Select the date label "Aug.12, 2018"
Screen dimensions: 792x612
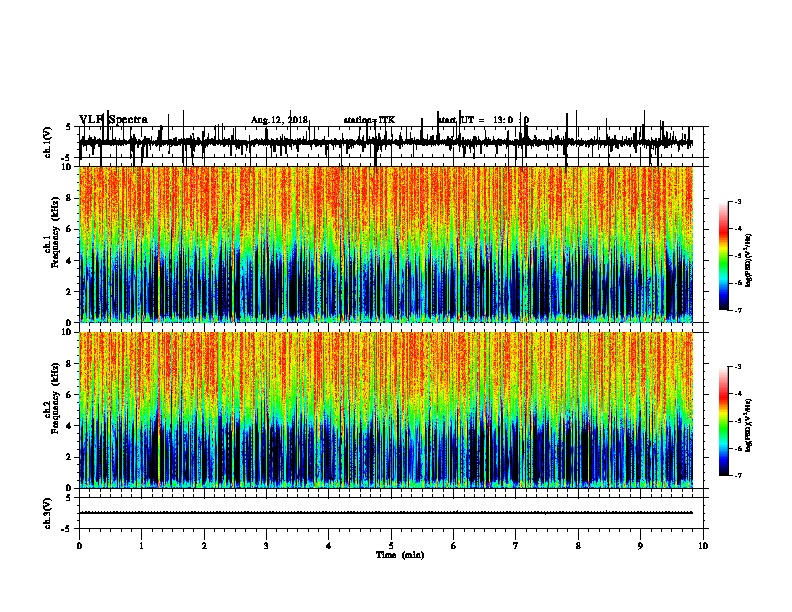tap(279, 120)
